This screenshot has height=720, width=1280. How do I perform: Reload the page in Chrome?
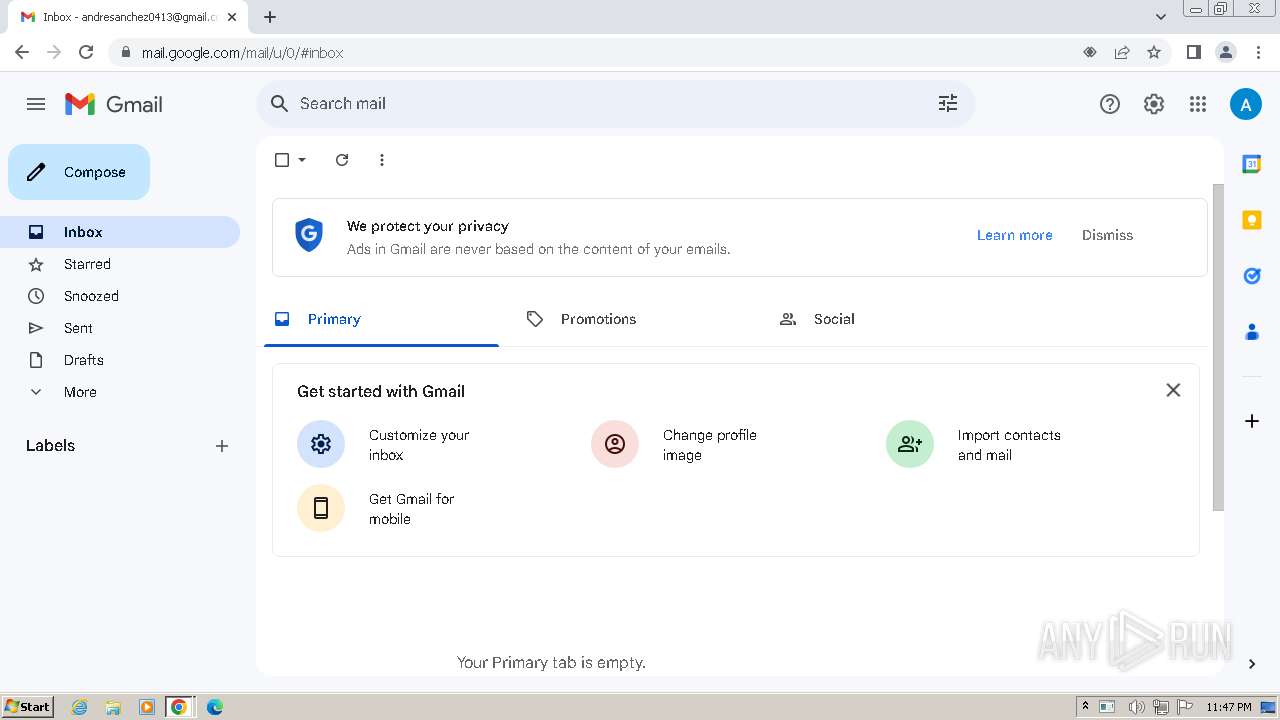(86, 52)
